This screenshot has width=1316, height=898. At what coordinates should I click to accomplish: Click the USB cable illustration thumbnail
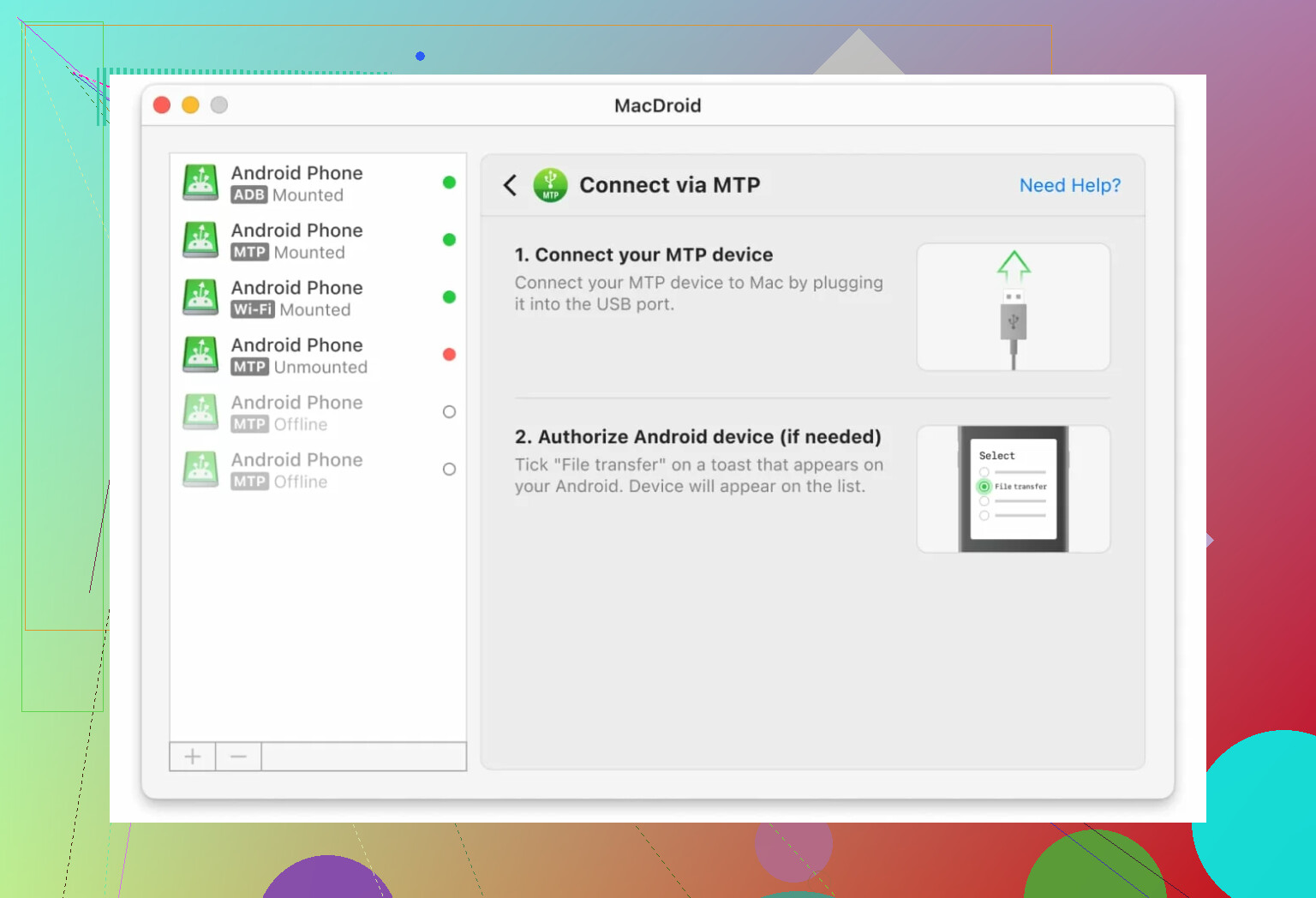tap(1014, 307)
